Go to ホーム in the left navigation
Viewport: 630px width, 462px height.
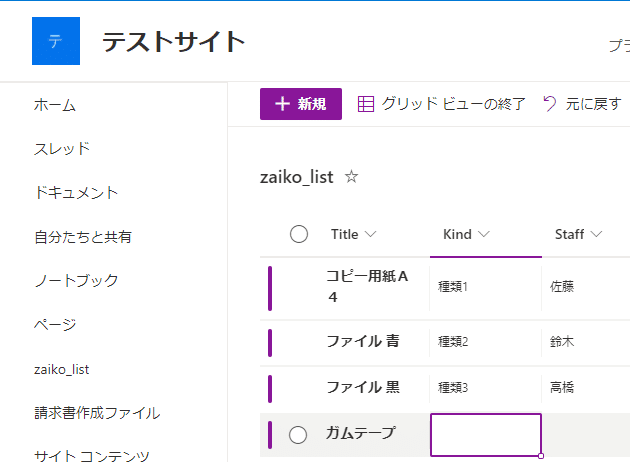click(x=55, y=105)
